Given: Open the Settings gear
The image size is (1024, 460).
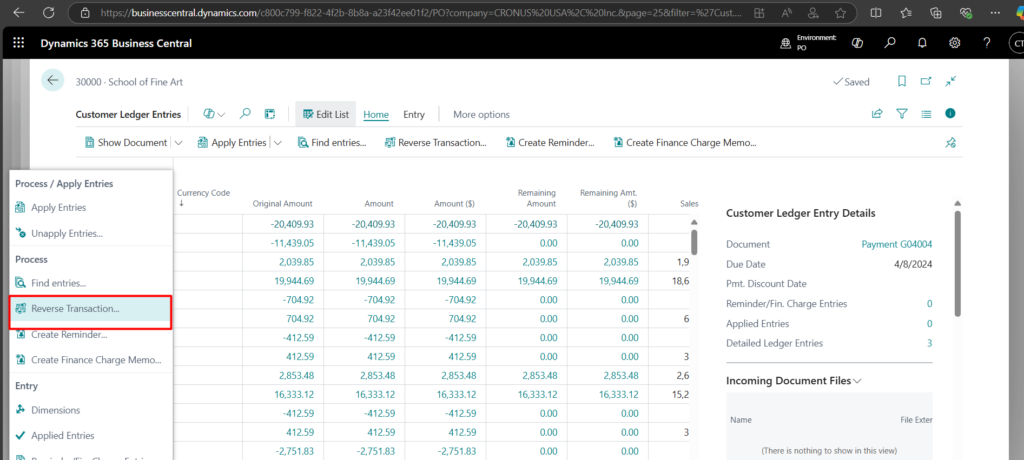Looking at the screenshot, I should [955, 43].
